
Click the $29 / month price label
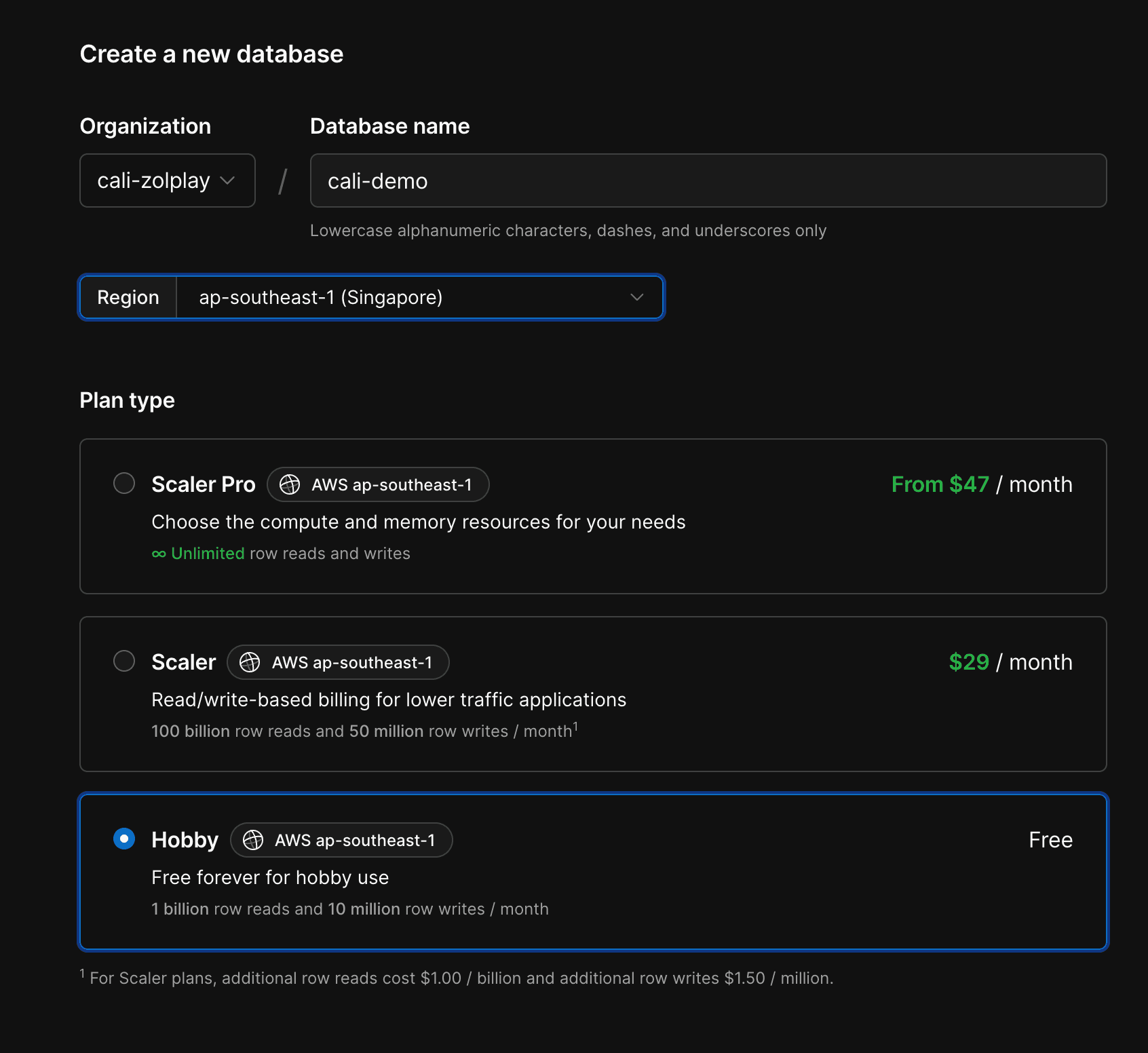tap(1010, 662)
